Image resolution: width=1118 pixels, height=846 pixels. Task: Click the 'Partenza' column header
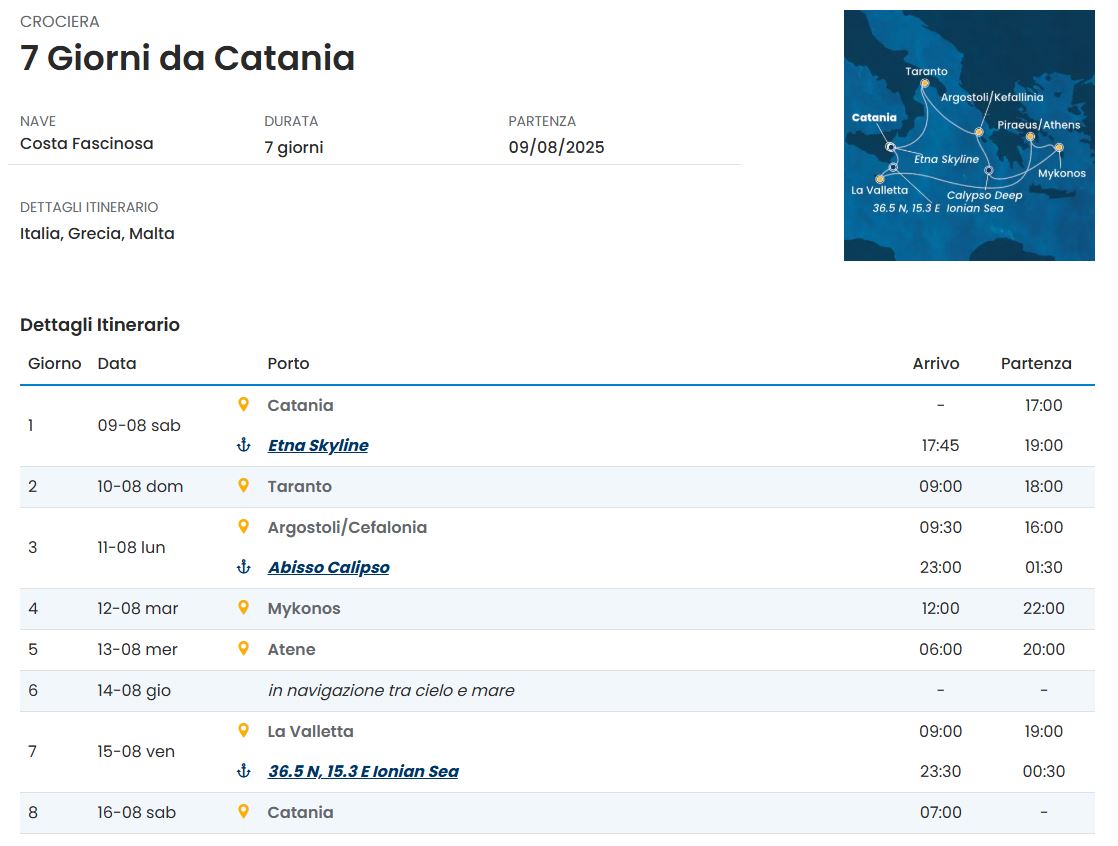(x=1036, y=363)
